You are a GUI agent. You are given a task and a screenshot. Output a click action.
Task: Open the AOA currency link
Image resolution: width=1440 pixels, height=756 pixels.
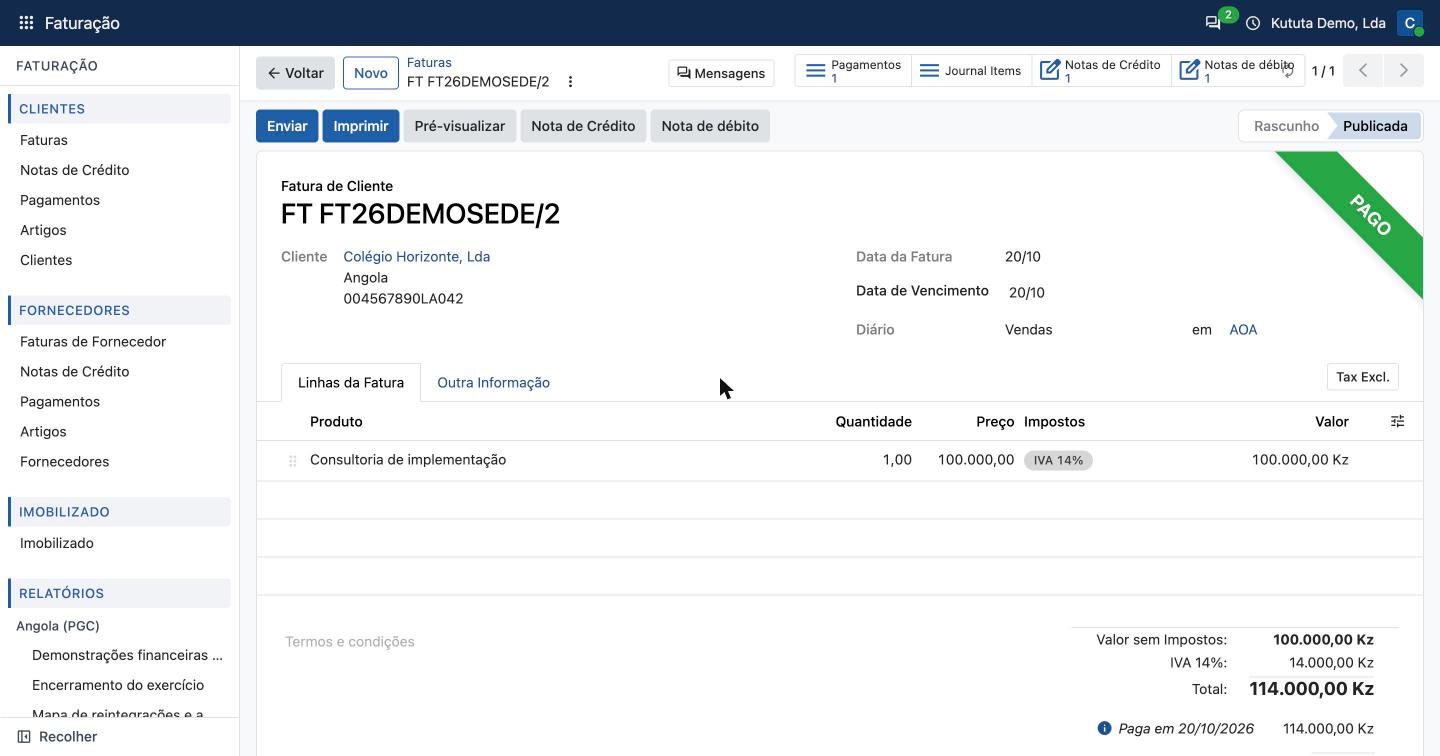[x=1243, y=330]
